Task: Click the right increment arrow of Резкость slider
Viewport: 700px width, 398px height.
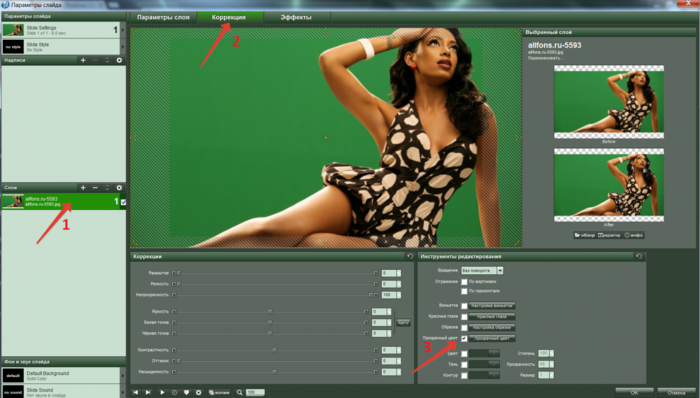Action: click(375, 284)
